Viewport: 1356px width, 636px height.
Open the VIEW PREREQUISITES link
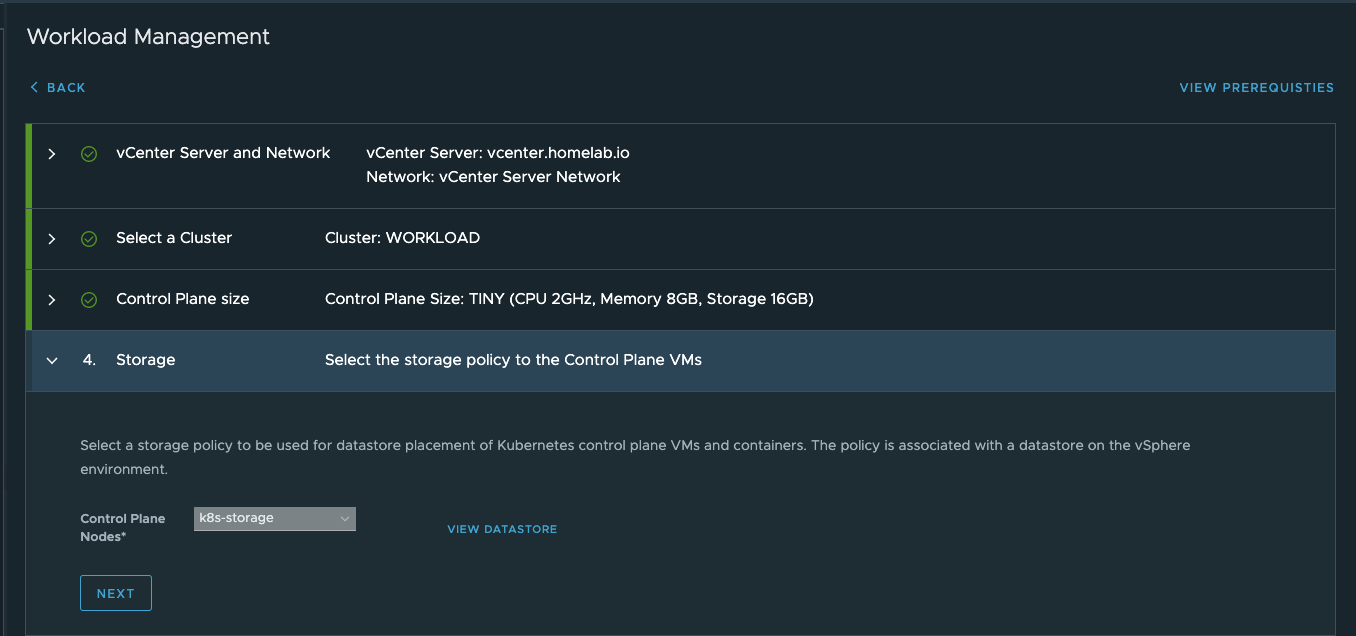(x=1256, y=88)
